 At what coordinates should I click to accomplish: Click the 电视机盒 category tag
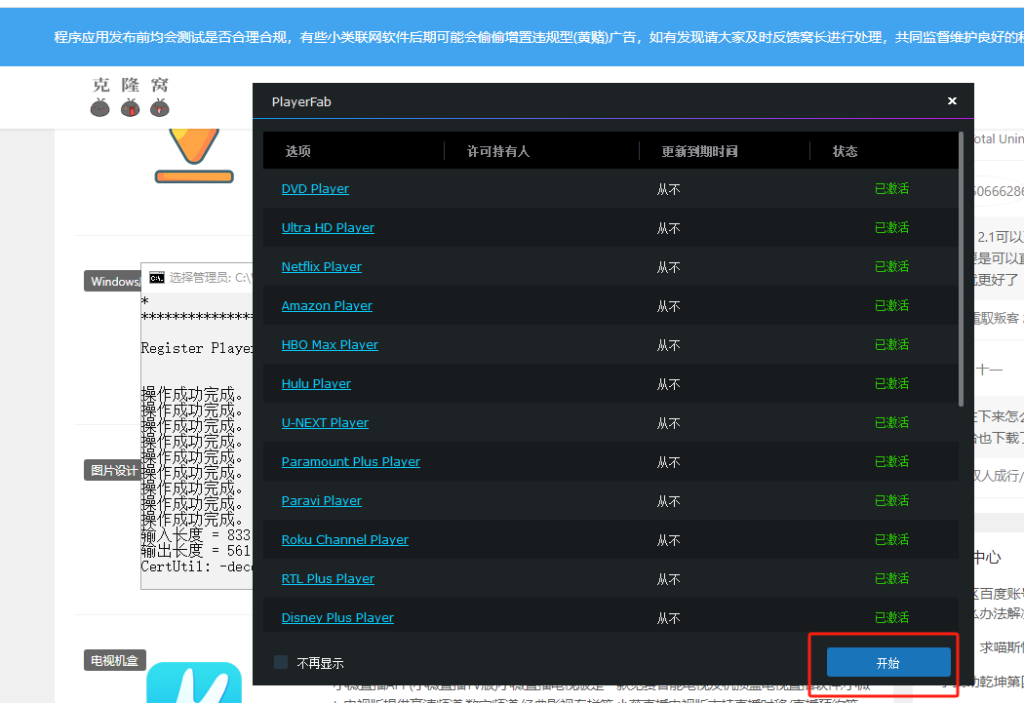tap(114, 661)
